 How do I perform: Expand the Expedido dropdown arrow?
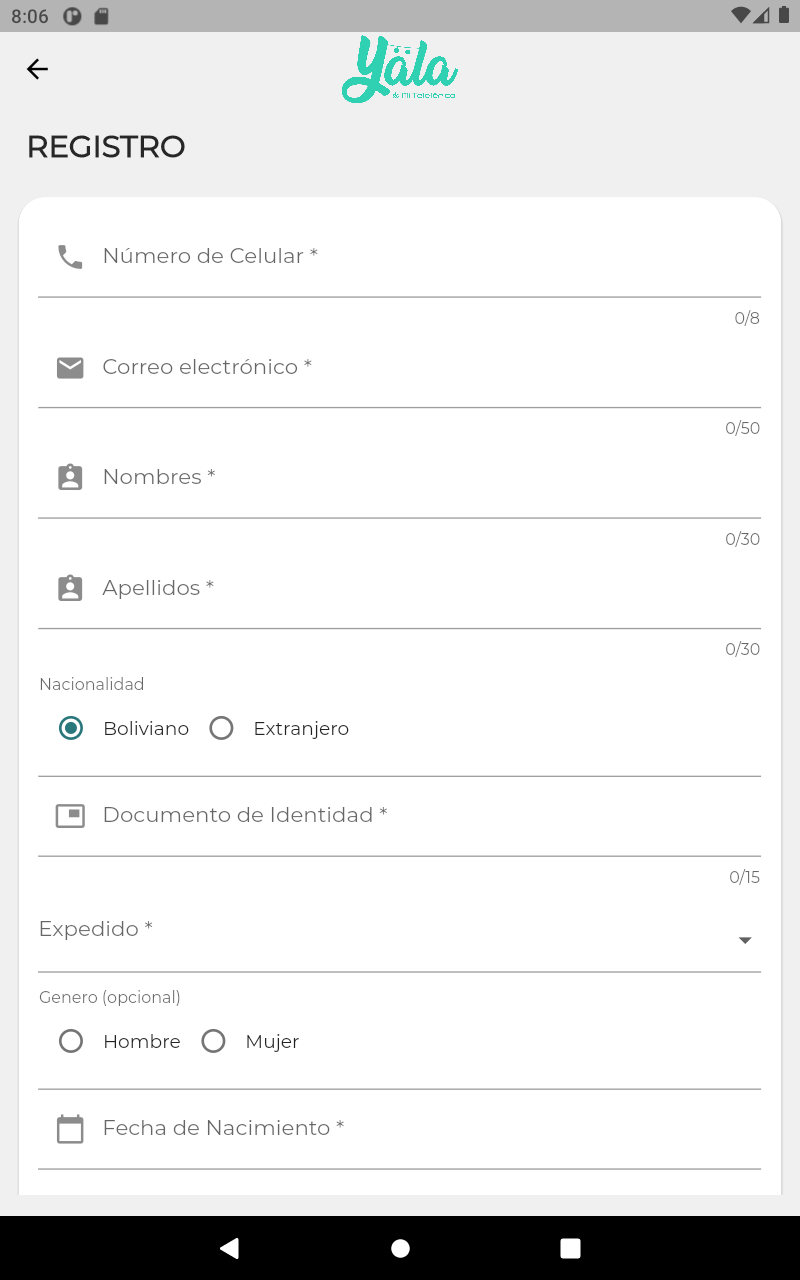coord(744,940)
